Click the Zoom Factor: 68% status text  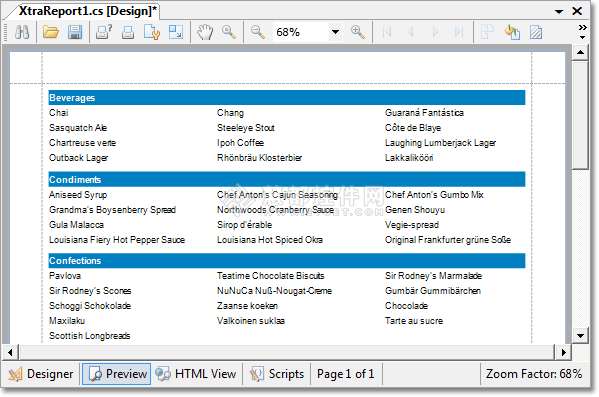[x=534, y=374]
